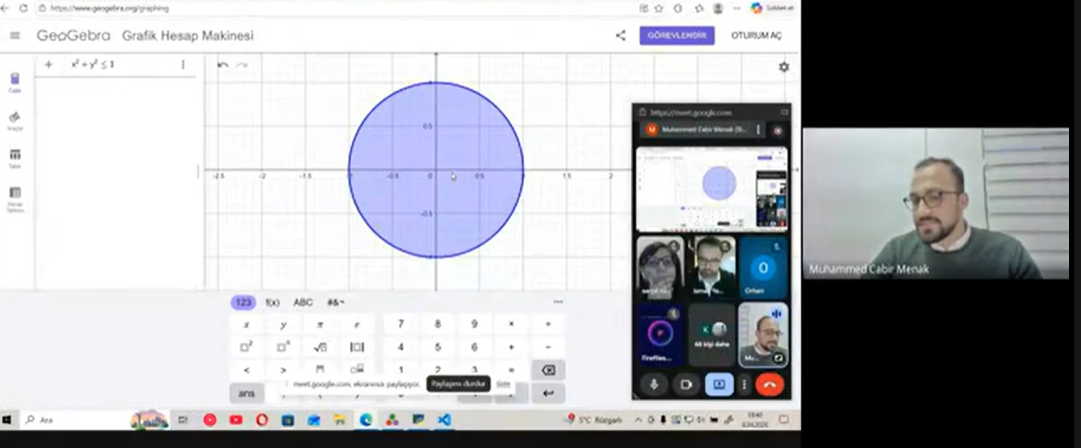This screenshot has width=1081, height=448.
Task: Open the Cebir (Algebra) view in the sidebar
Action: [x=15, y=82]
